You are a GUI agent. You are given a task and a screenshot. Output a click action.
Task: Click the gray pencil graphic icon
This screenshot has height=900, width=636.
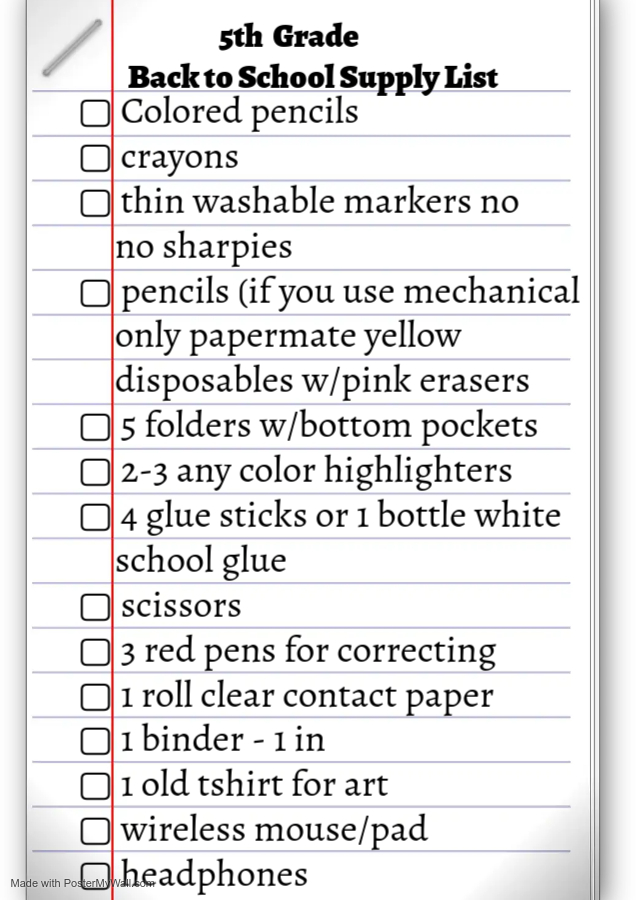[x=72, y=48]
